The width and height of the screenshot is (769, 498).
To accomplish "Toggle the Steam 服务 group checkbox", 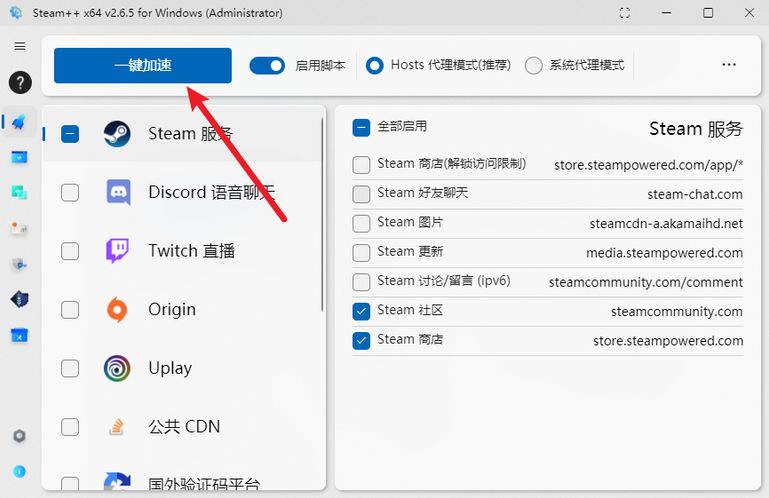I will 70,133.
